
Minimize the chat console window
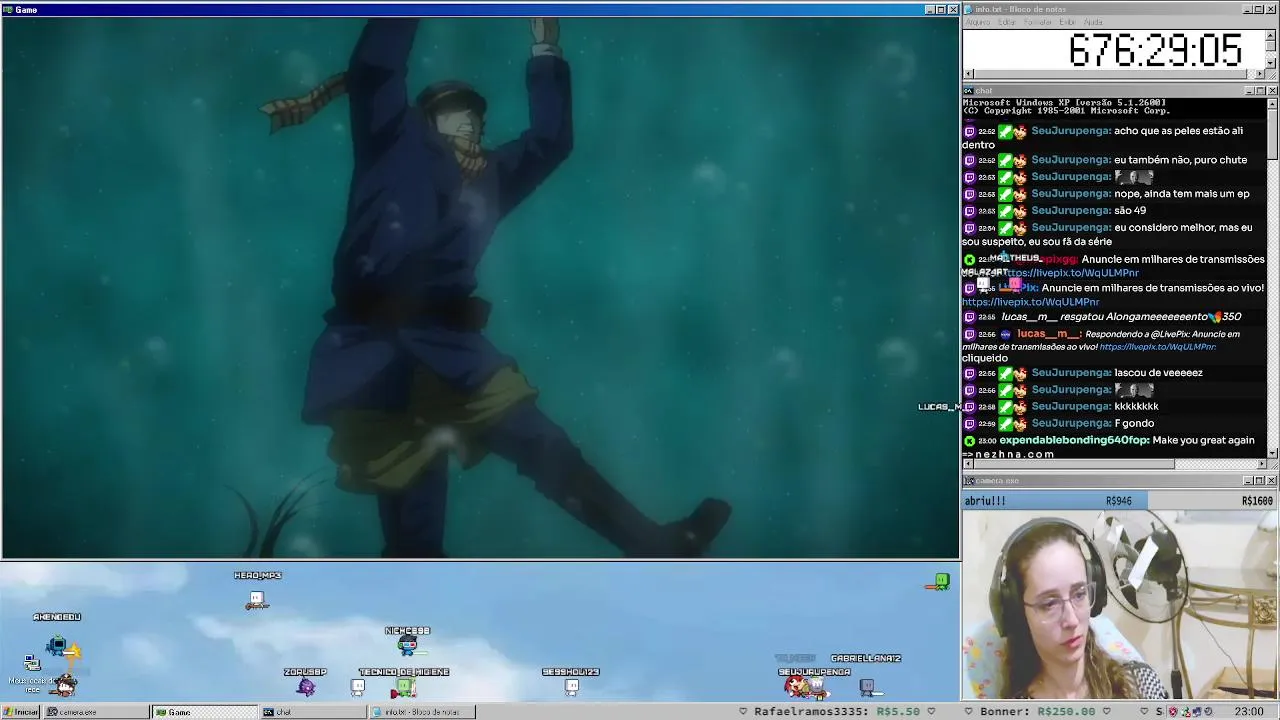point(1249,91)
